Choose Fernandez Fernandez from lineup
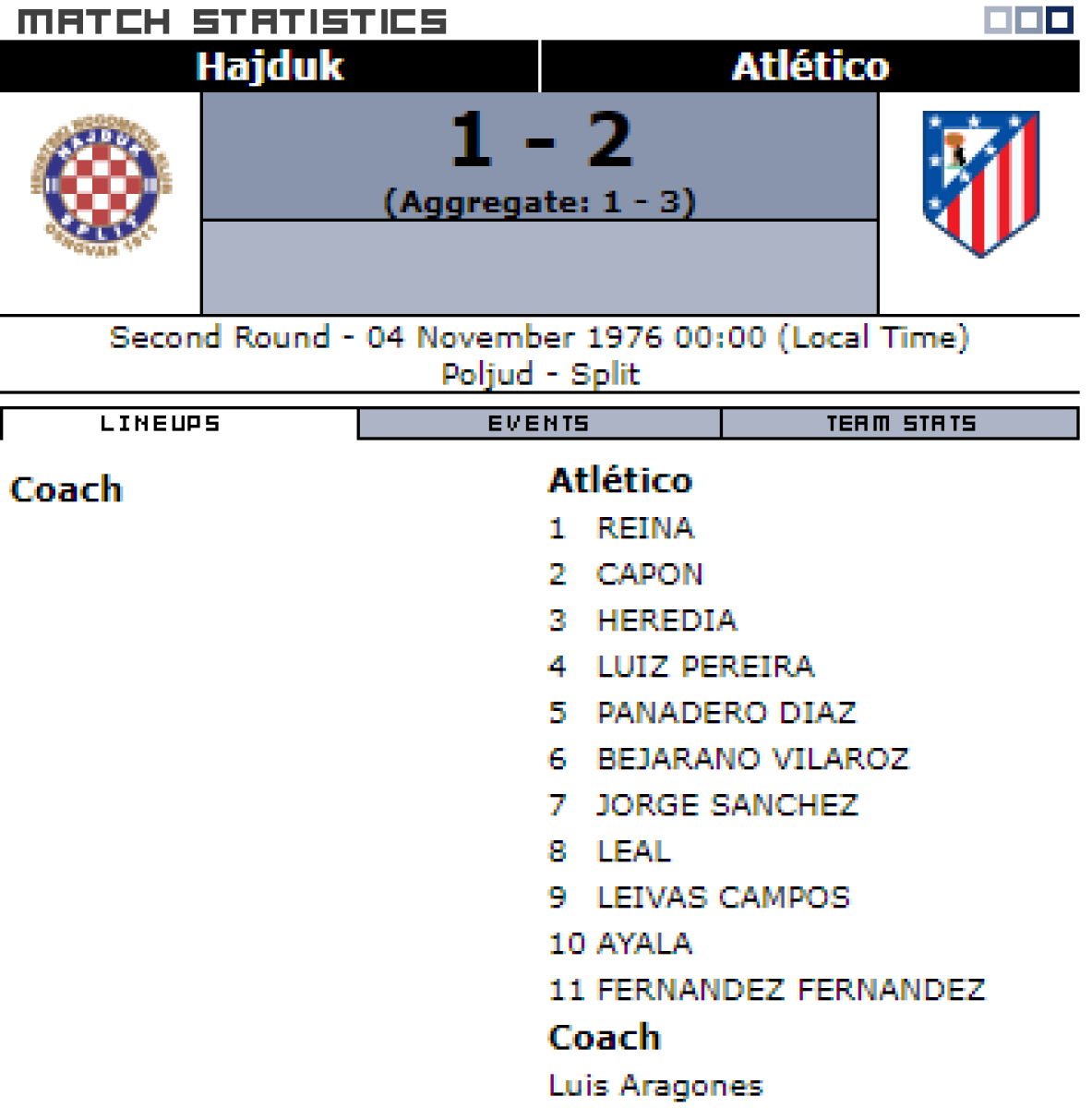 (791, 990)
